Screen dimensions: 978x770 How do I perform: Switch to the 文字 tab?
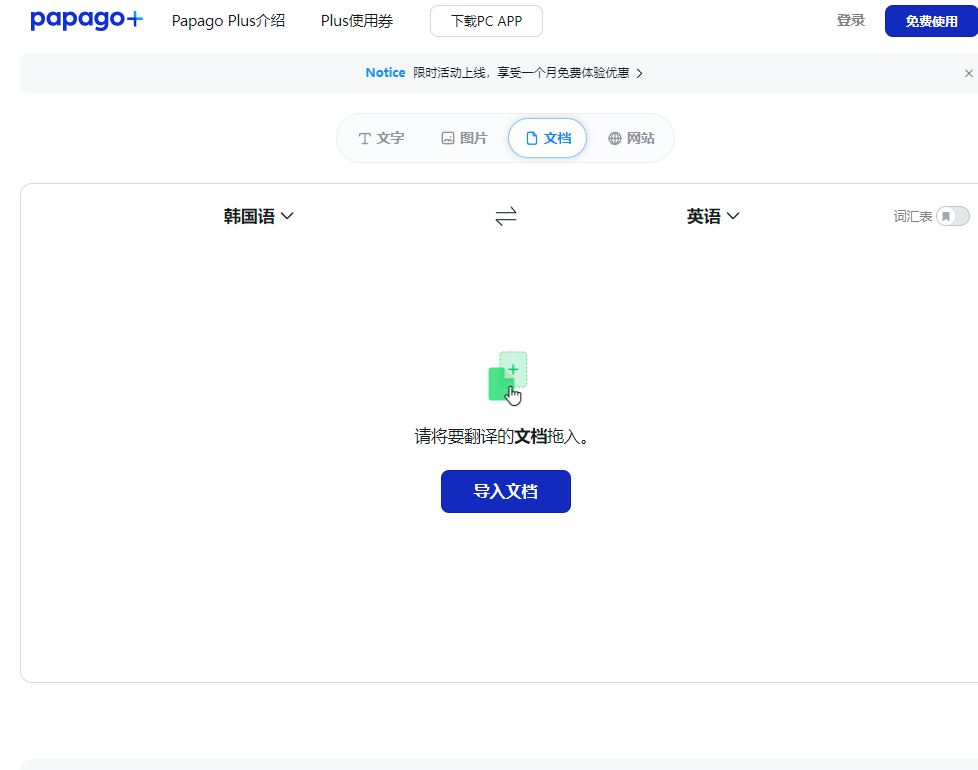[x=382, y=138]
